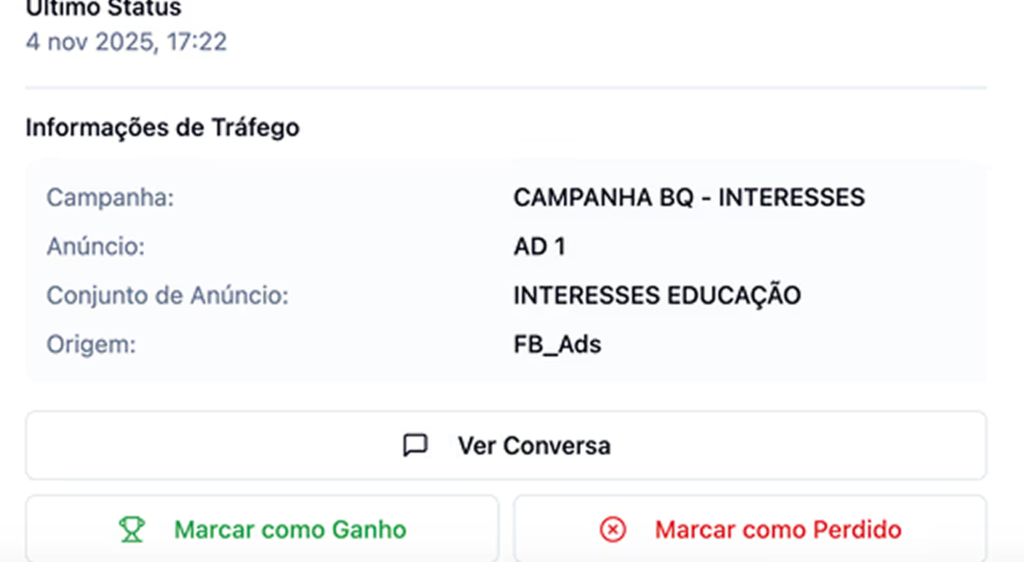
Task: Click Conjunto de Anúncio label
Action: [167, 296]
